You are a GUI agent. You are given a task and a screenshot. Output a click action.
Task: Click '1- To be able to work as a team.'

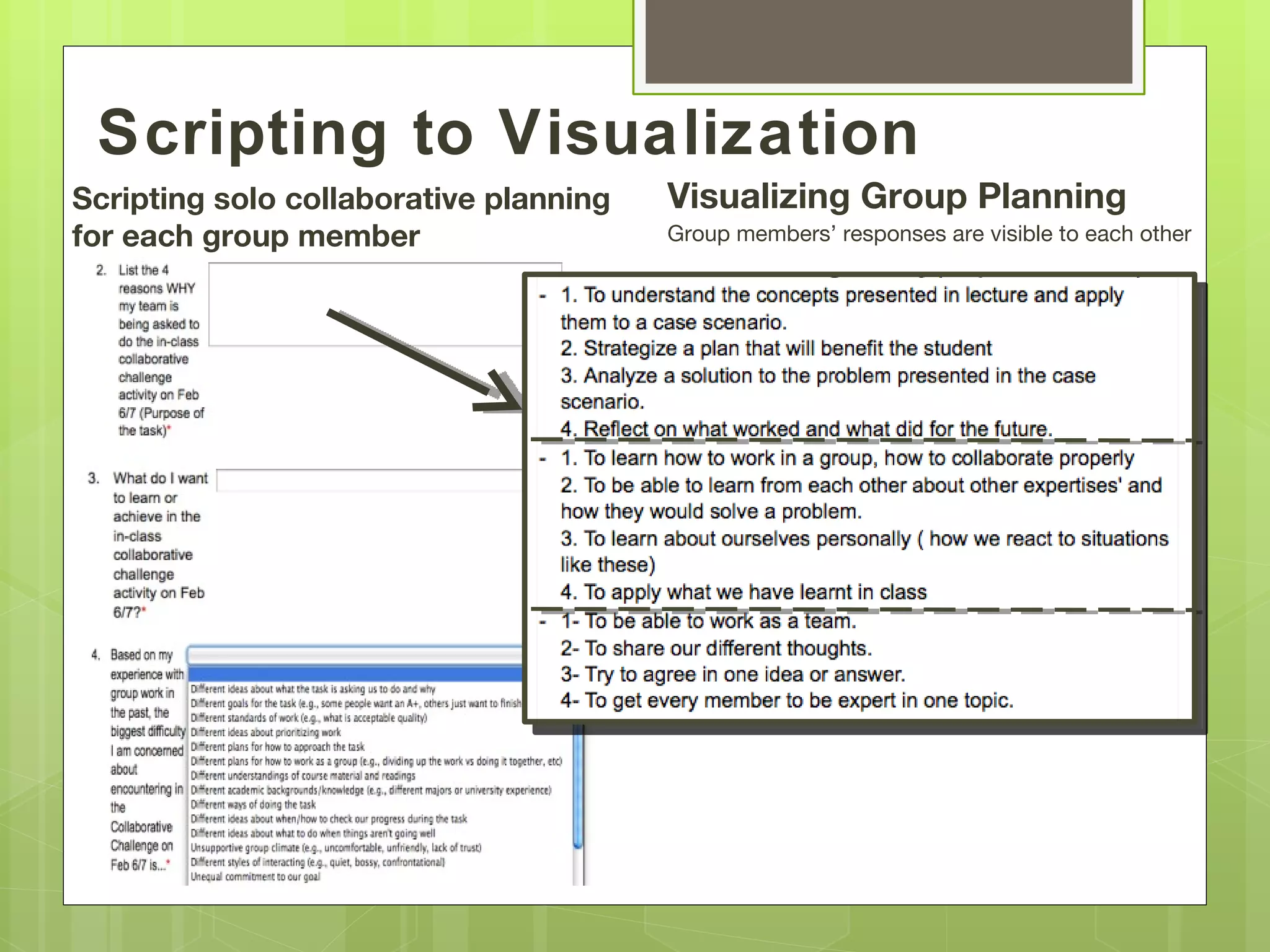tap(708, 621)
